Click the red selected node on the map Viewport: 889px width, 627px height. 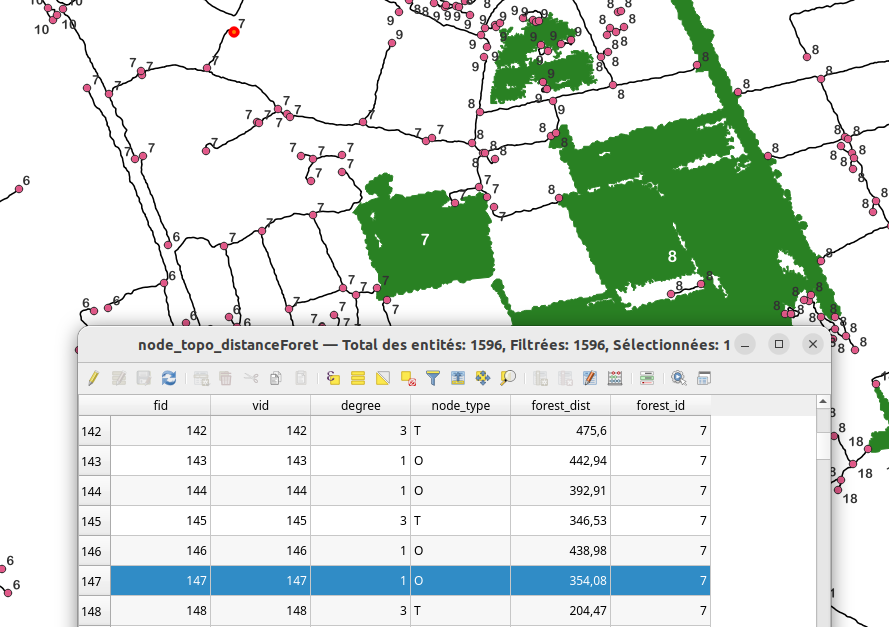pos(234,32)
